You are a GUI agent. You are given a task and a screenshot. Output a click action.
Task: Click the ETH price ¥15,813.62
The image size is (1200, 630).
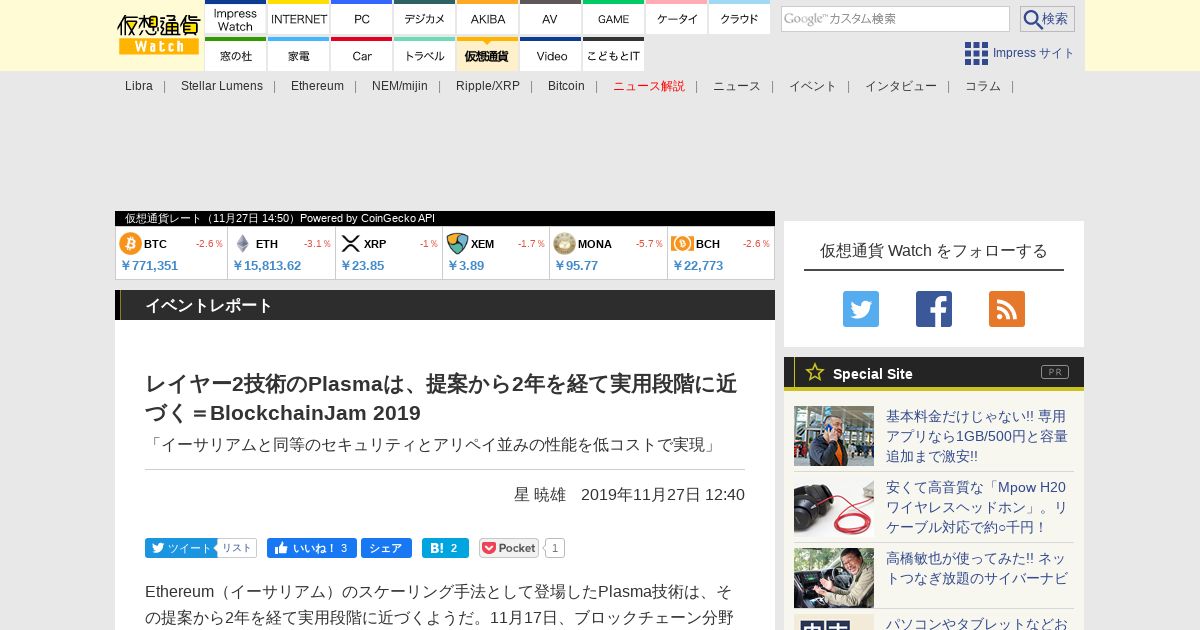267,266
